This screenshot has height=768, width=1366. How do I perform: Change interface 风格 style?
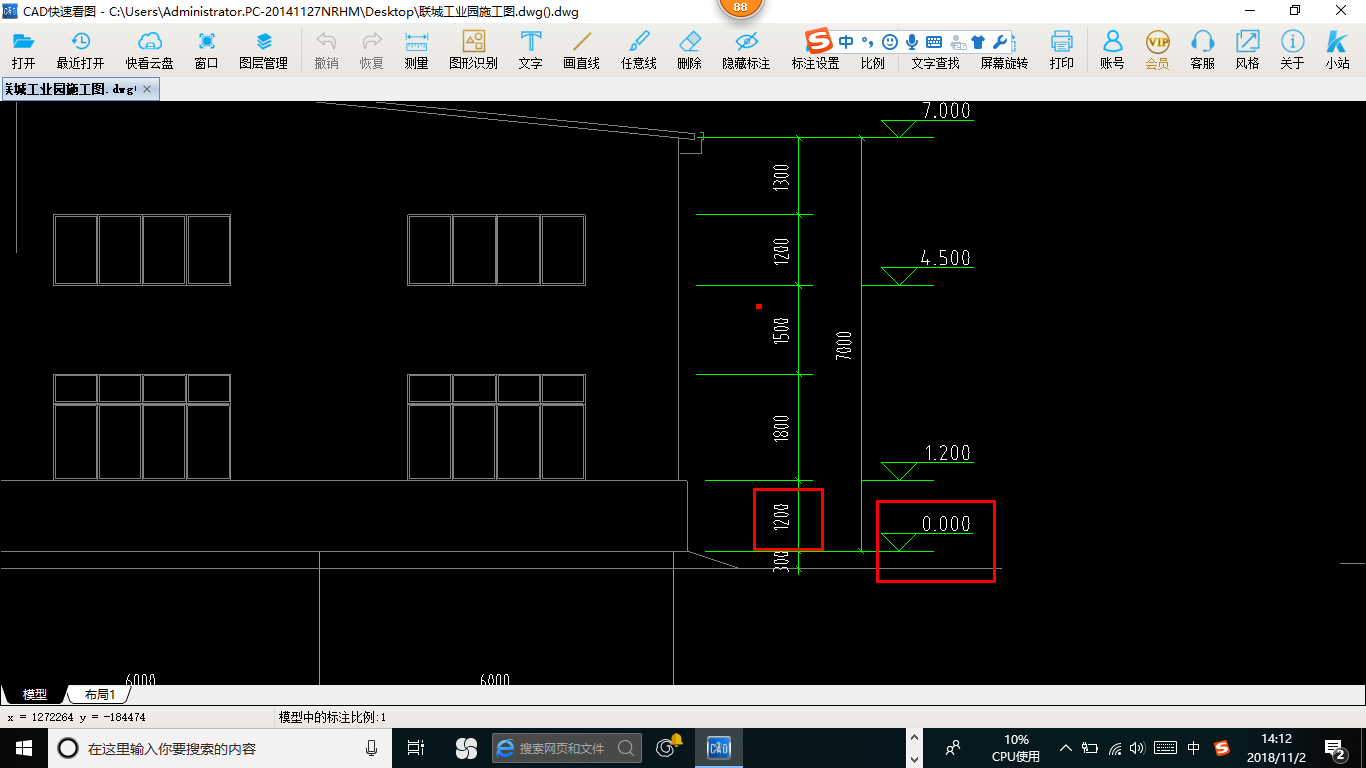1247,50
